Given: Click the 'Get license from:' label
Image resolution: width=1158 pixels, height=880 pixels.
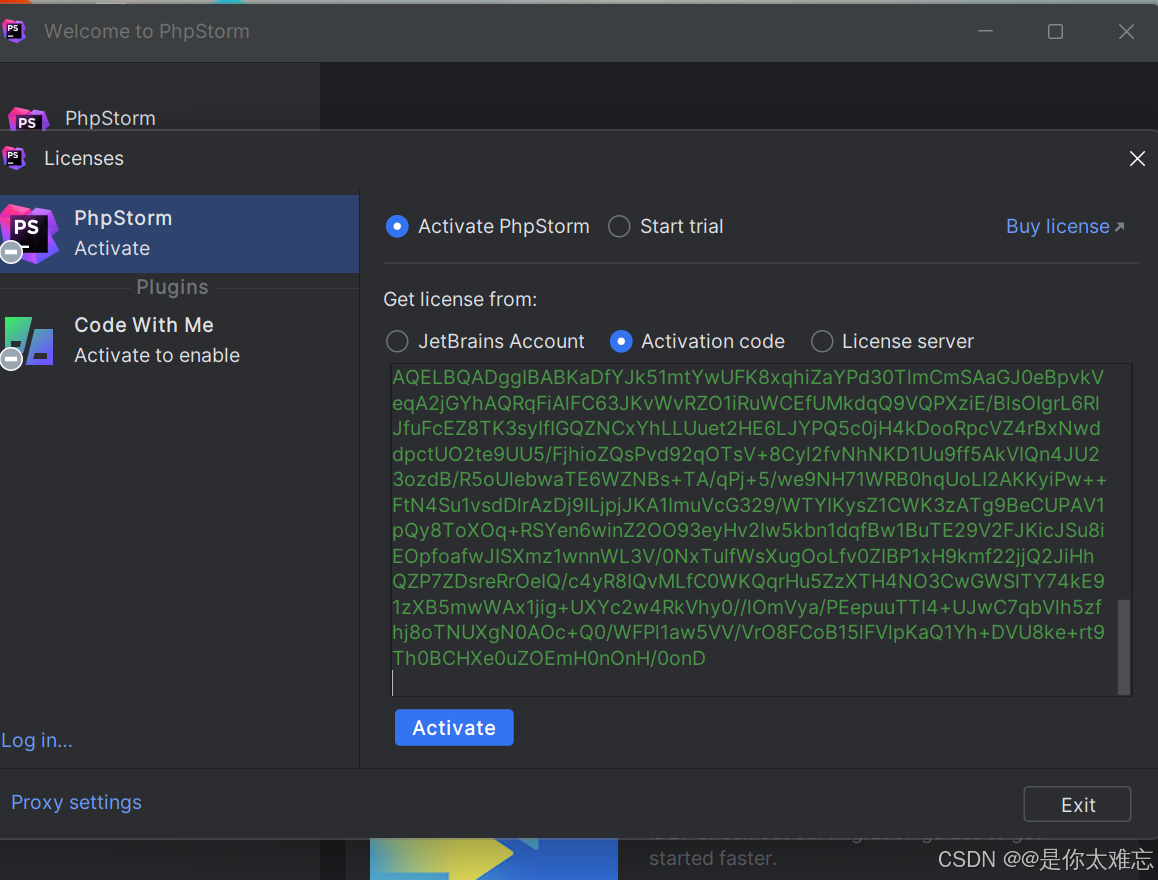Looking at the screenshot, I should 460,300.
